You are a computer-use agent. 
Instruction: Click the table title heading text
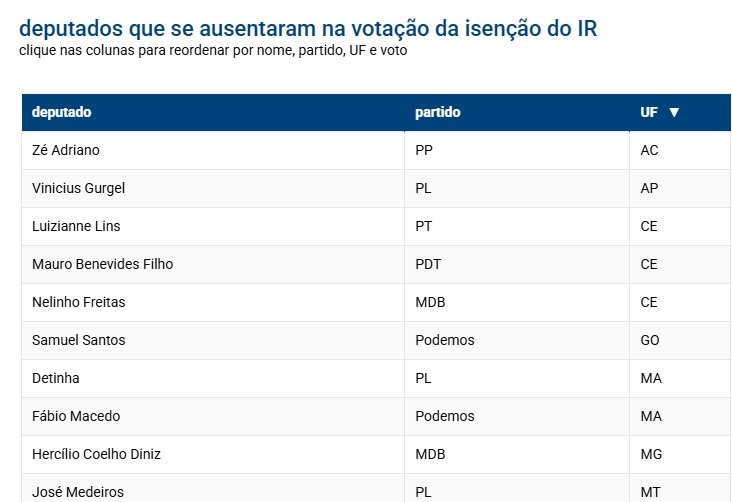pos(309,28)
